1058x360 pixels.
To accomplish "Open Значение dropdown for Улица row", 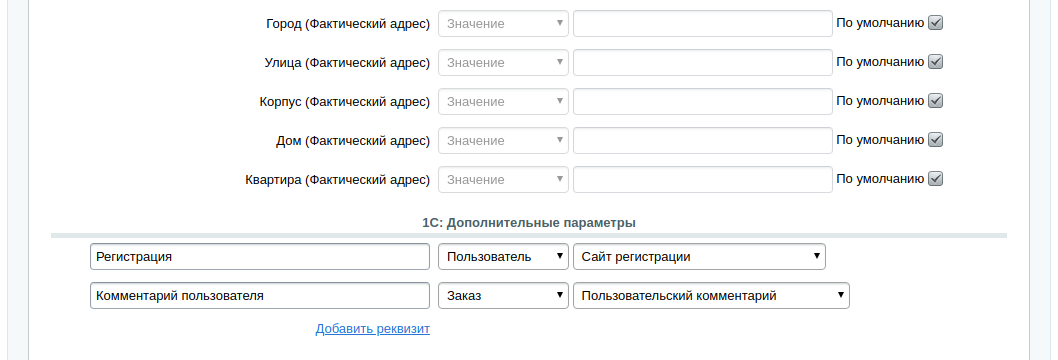I will point(503,63).
